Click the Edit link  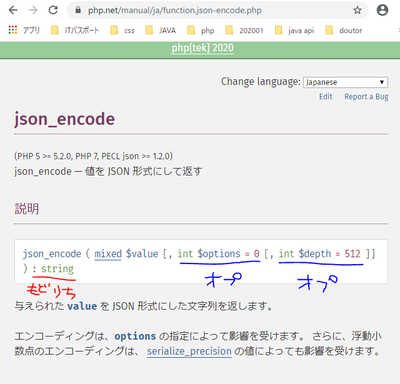pyautogui.click(x=326, y=97)
